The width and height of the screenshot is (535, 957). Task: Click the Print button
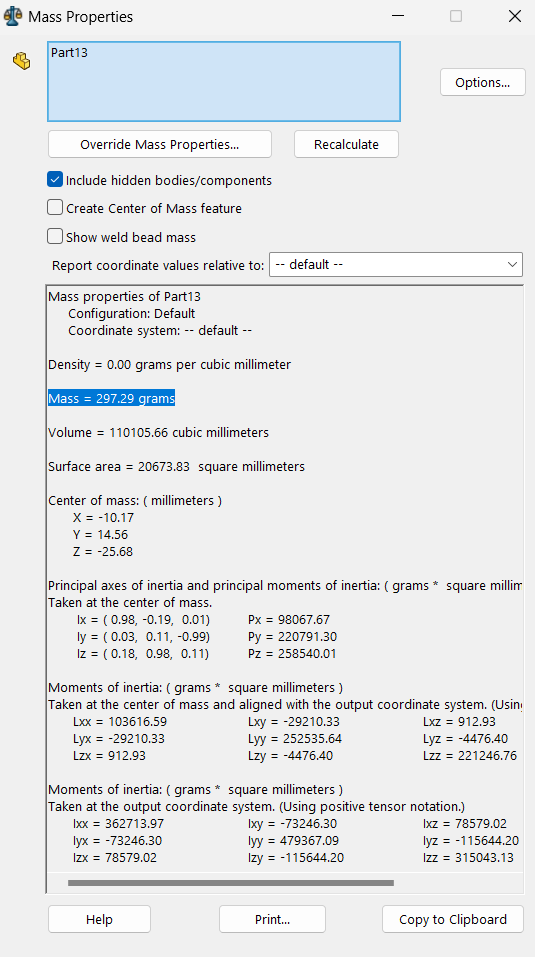click(272, 919)
